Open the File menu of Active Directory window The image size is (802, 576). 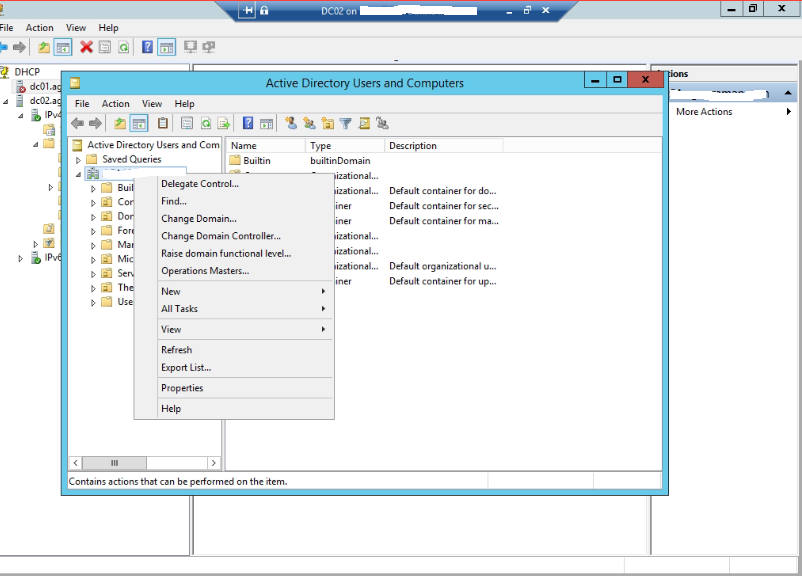(82, 104)
